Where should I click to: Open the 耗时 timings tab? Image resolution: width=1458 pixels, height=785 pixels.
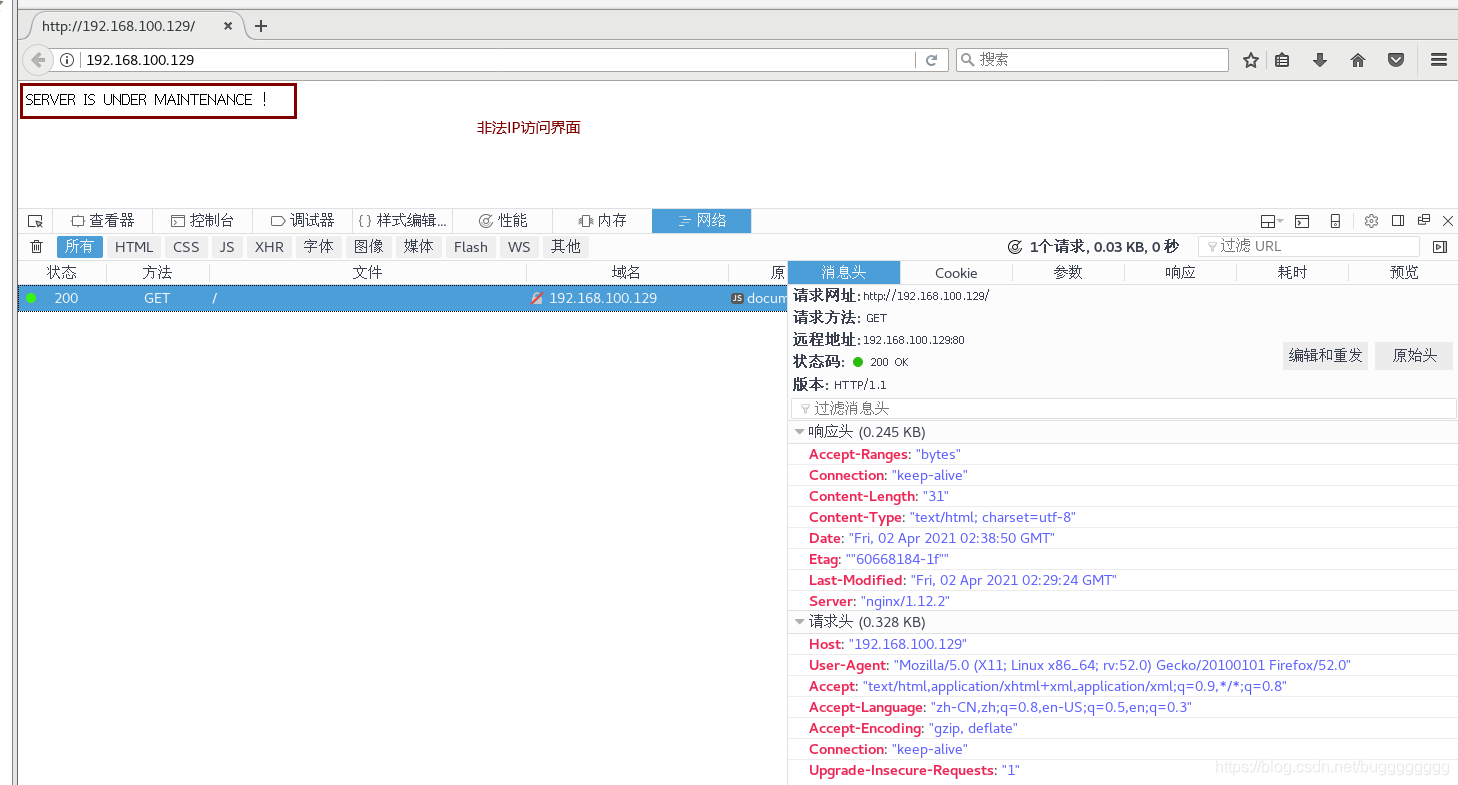coord(1292,272)
